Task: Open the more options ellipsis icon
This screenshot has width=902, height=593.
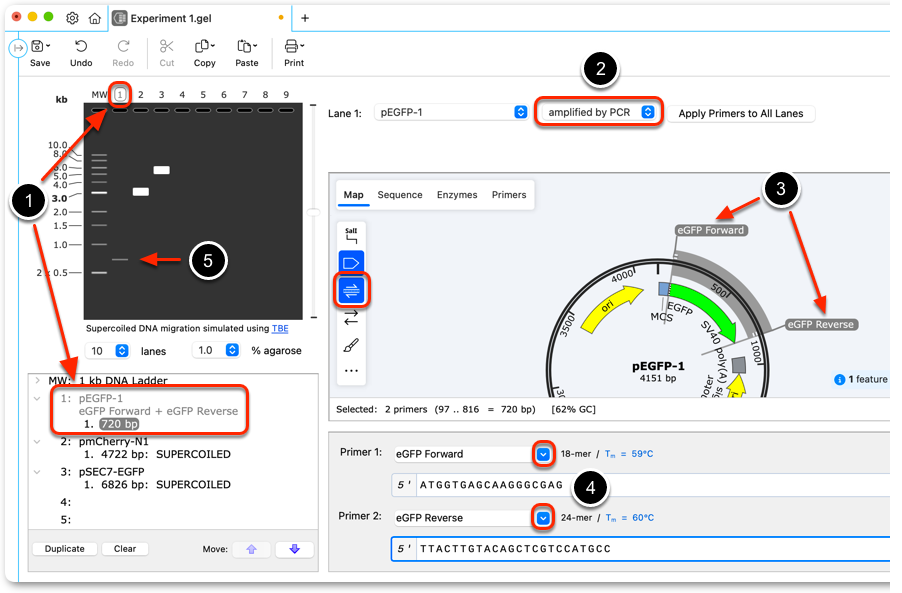Action: [x=351, y=371]
